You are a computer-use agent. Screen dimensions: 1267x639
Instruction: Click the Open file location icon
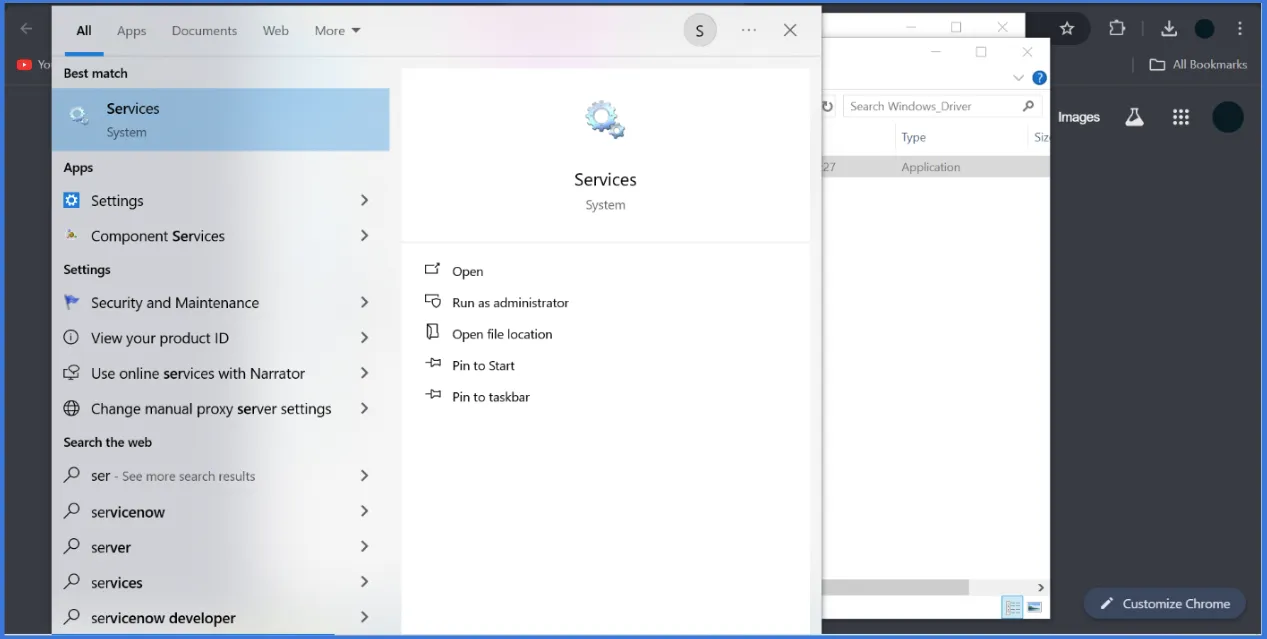pos(432,332)
